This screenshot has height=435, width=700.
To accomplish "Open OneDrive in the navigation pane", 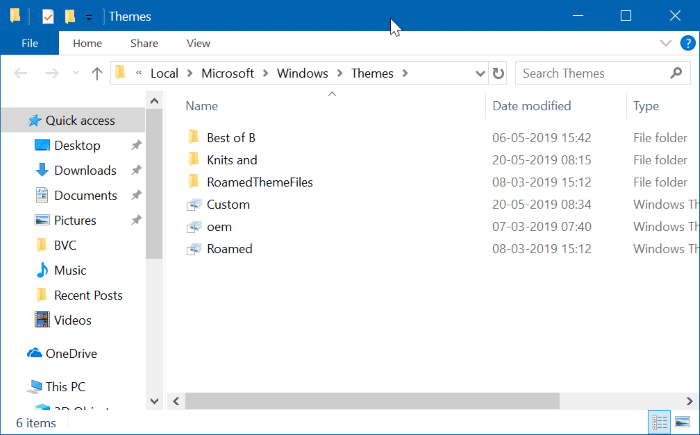I will click(71, 354).
